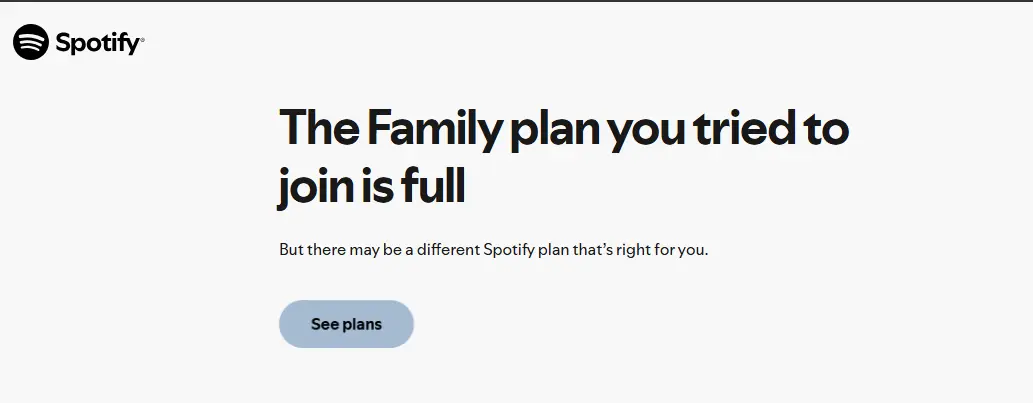Image resolution: width=1033 pixels, height=403 pixels.
Task: Select the word "tried" in the headline
Action: point(746,126)
